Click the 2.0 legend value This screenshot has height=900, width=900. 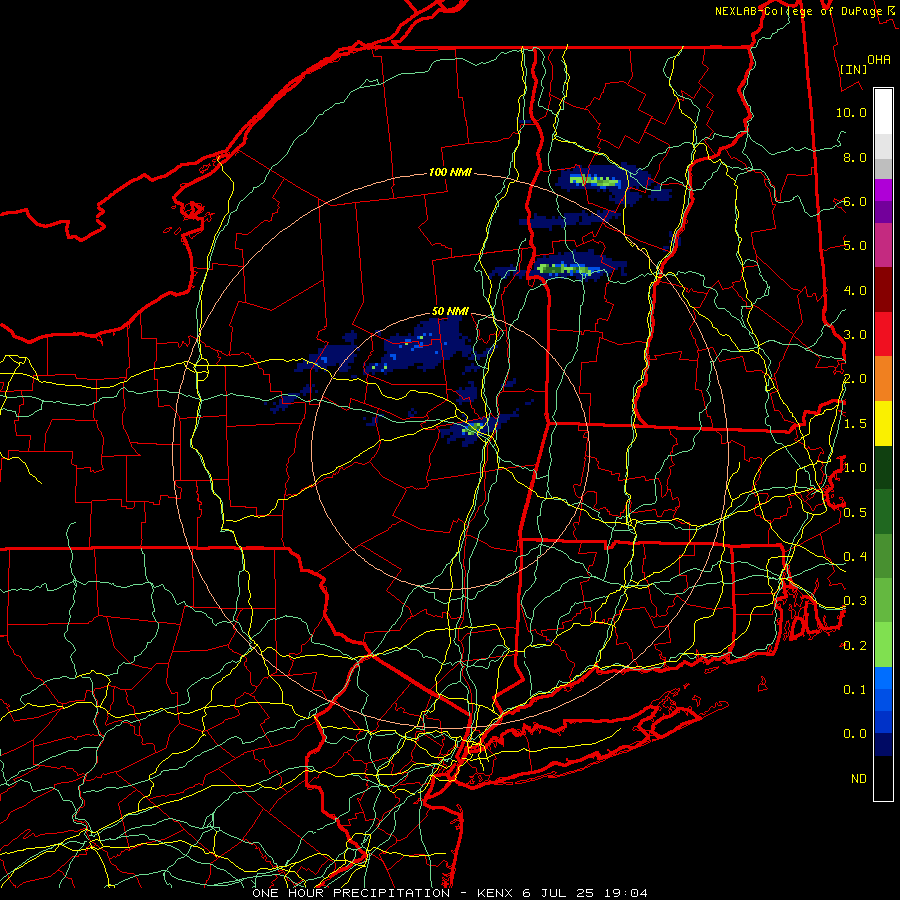(855, 379)
